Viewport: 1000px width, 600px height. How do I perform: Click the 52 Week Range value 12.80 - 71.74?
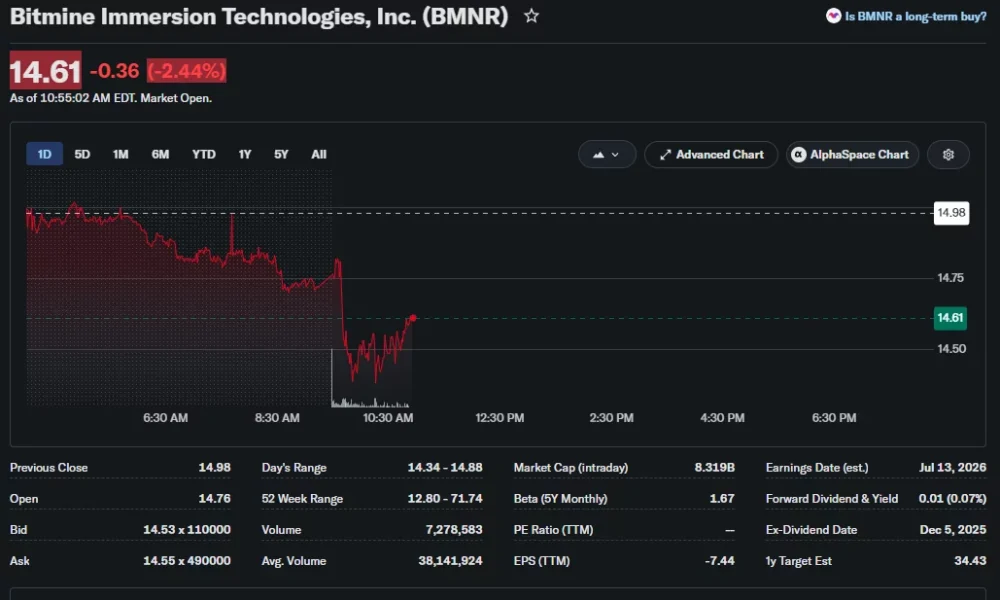[445, 498]
